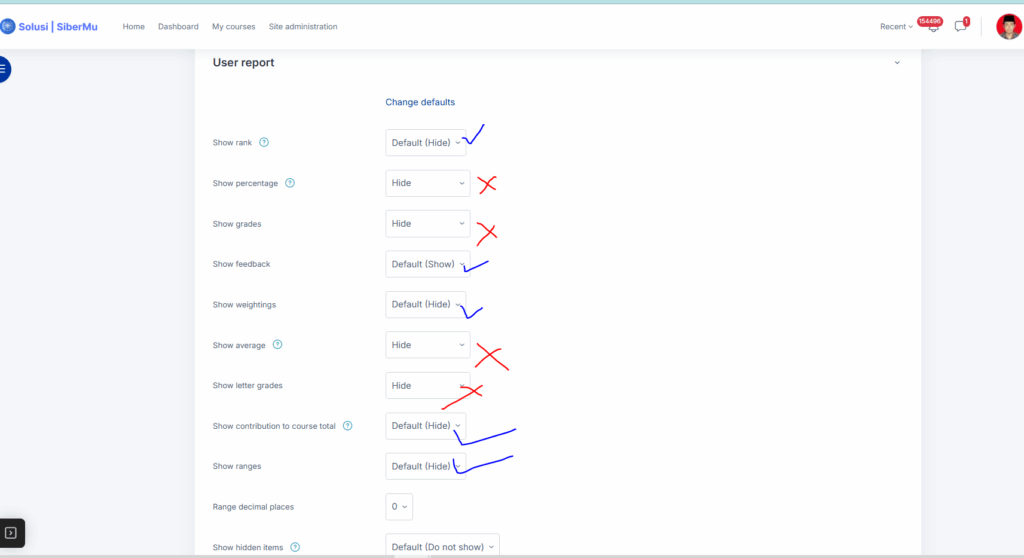Click the Show letter grades label

click(248, 386)
